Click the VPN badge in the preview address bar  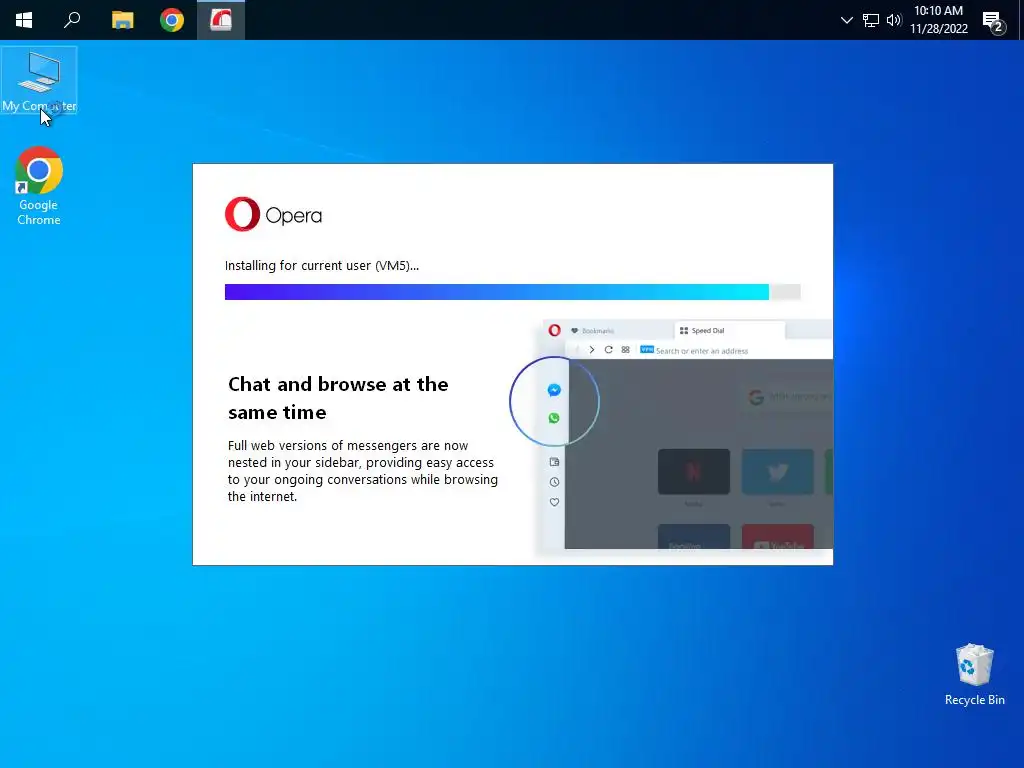[x=647, y=349]
